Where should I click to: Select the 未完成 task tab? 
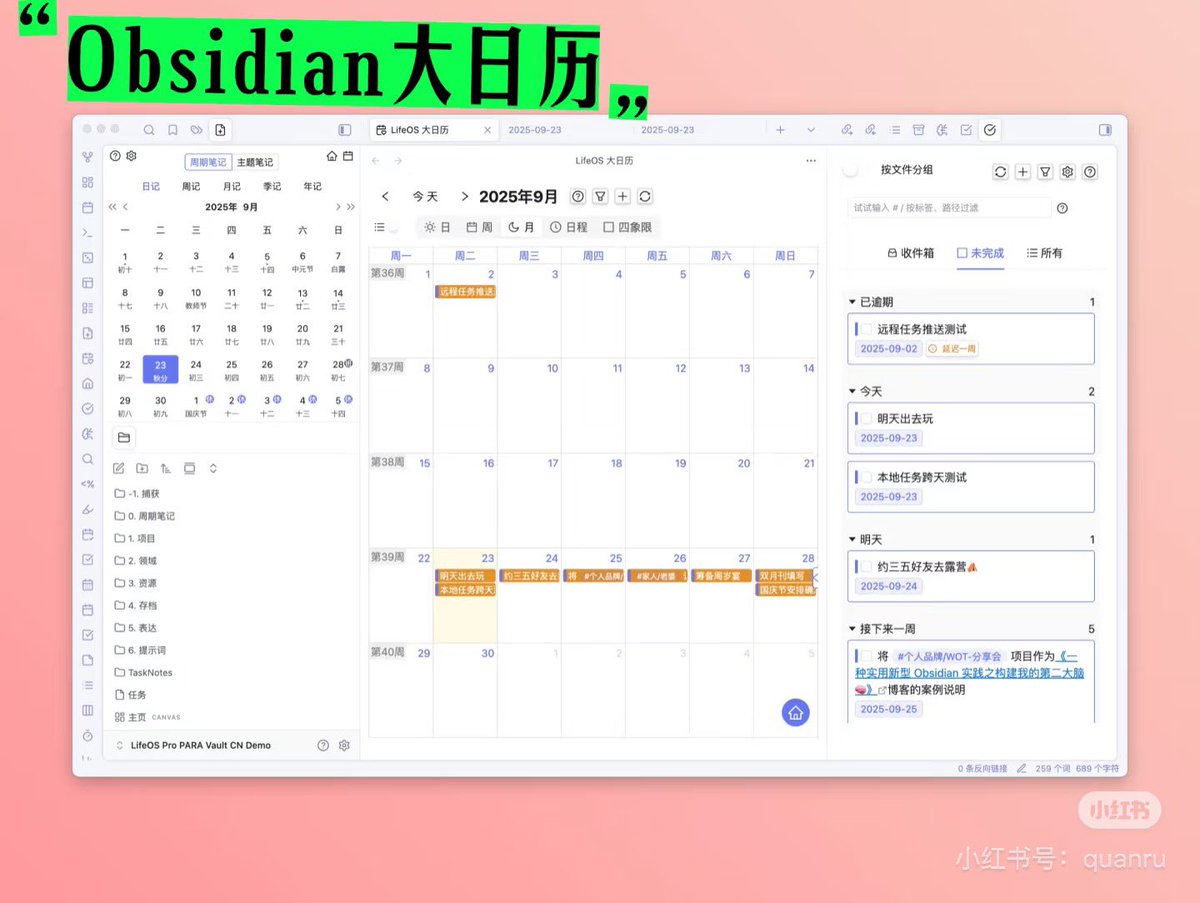click(x=980, y=253)
